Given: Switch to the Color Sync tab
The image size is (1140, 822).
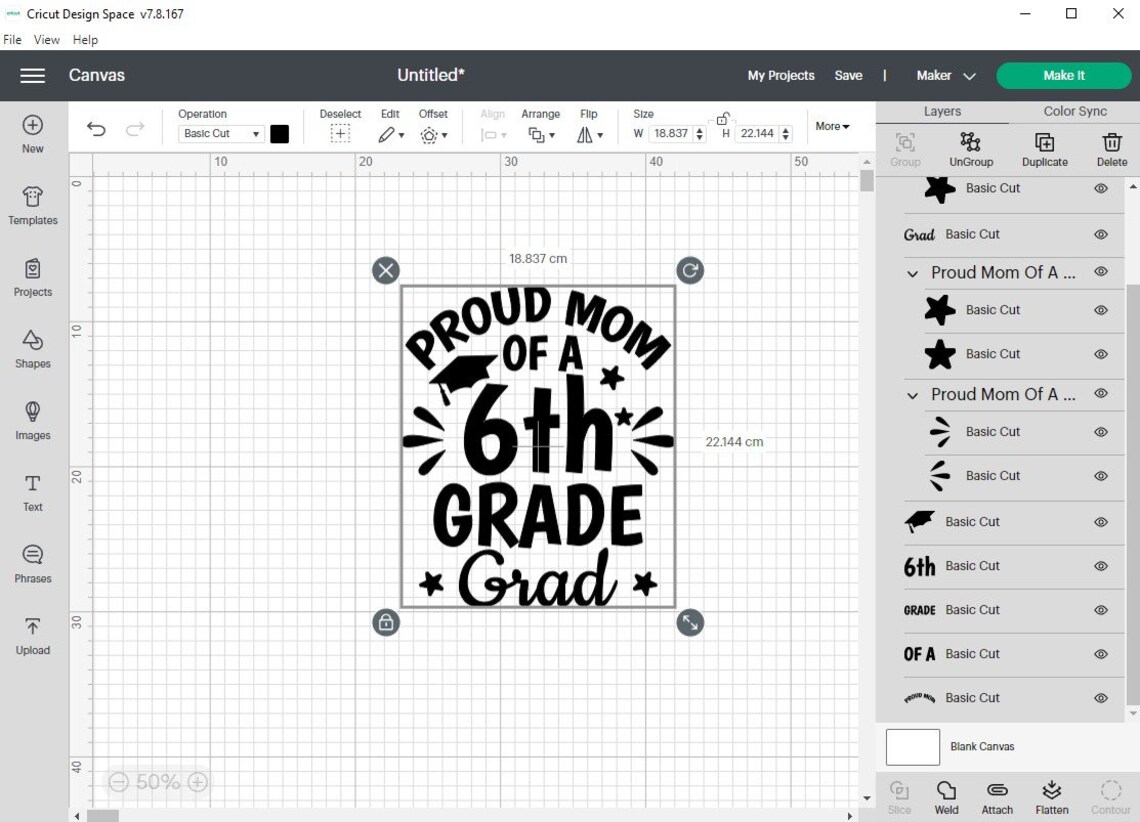Looking at the screenshot, I should coord(1074,110).
